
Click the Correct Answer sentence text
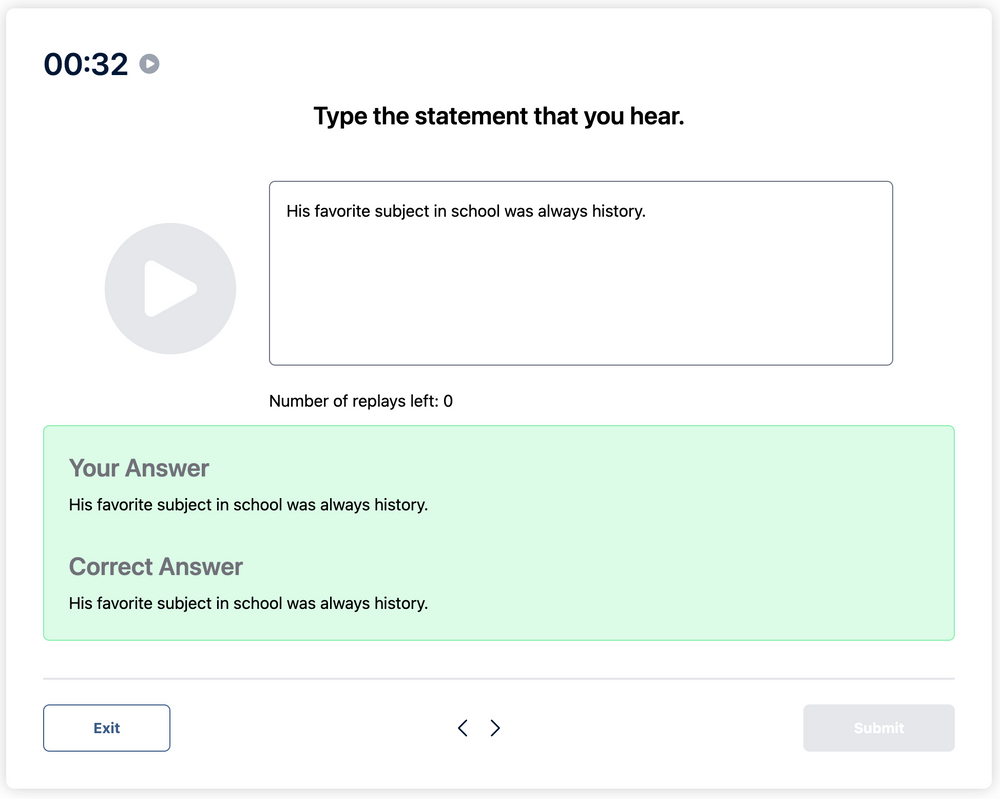[246, 604]
